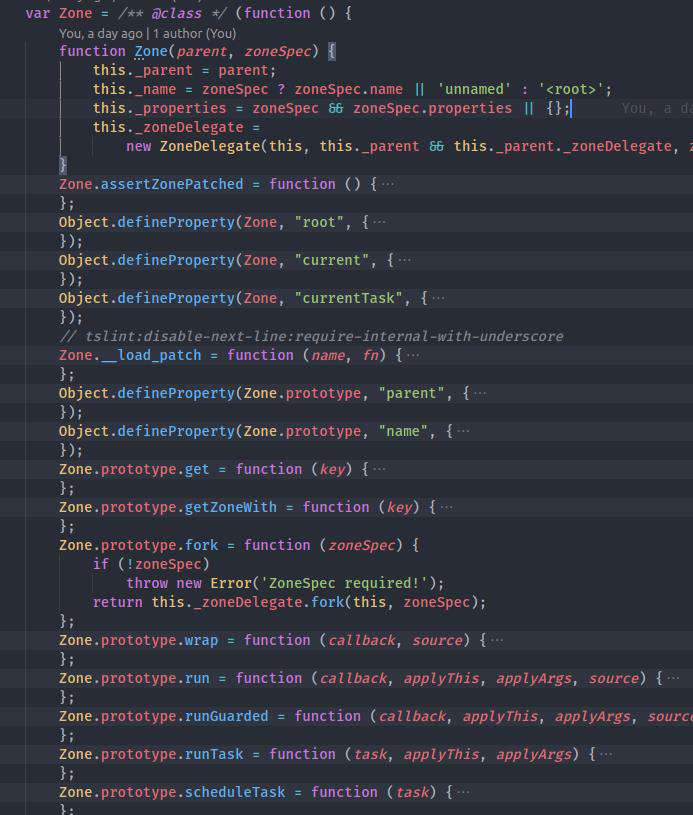Expand folded Zone.prototype.get function body
Image resolution: width=693 pixels, height=815 pixels.
point(380,469)
